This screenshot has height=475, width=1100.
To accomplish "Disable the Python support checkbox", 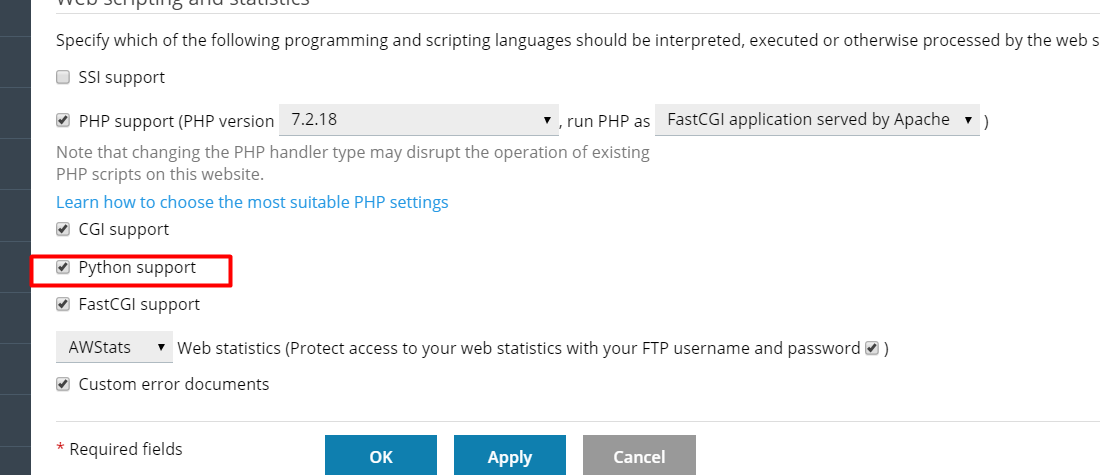I will click(63, 267).
